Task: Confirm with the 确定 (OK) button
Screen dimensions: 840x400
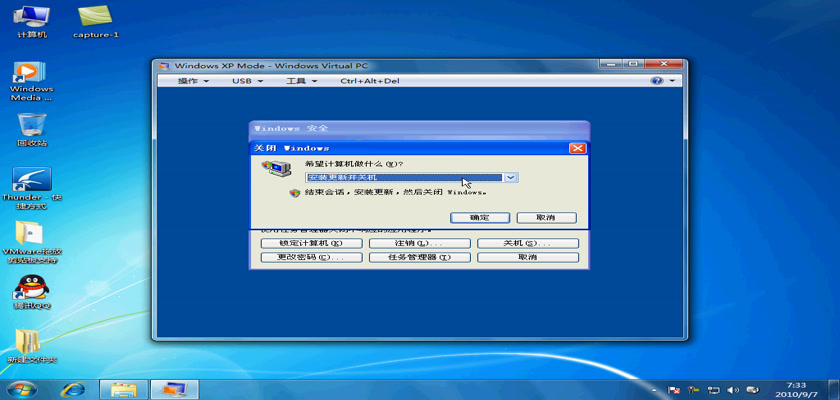Action: tap(479, 217)
